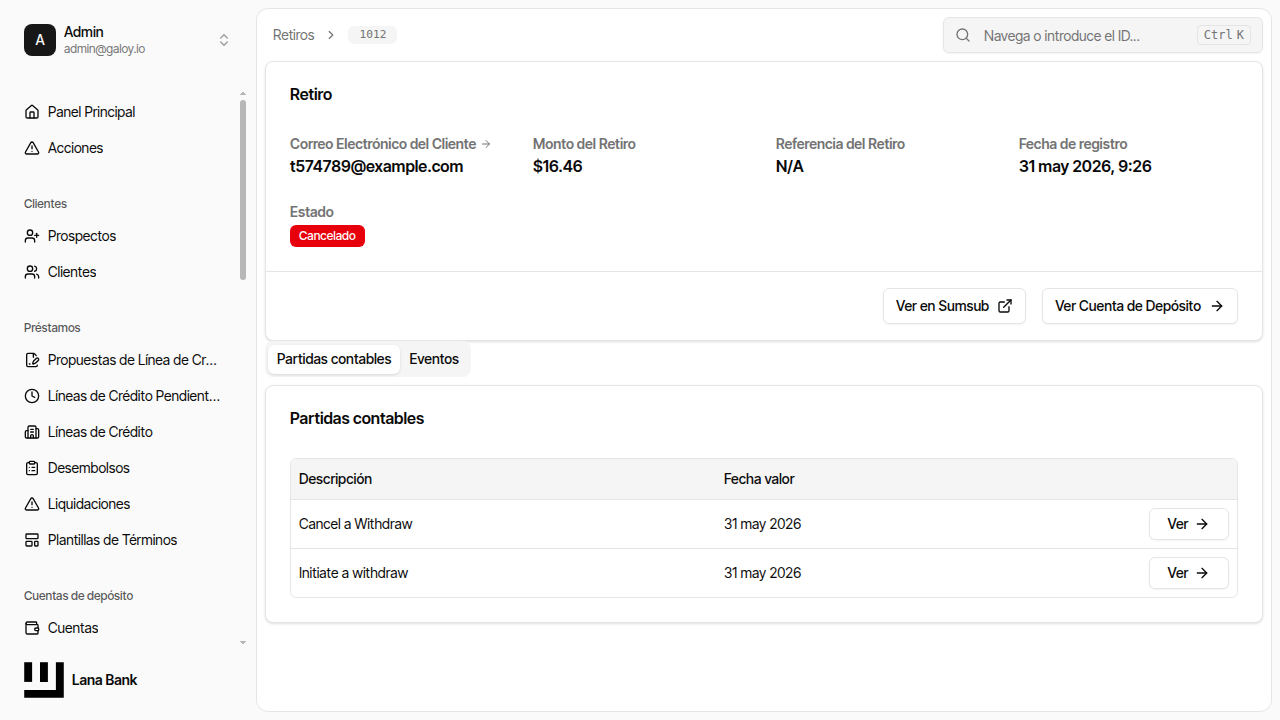Click the Cancel a Withdraw description text
The height and width of the screenshot is (720, 1280).
coord(355,524)
